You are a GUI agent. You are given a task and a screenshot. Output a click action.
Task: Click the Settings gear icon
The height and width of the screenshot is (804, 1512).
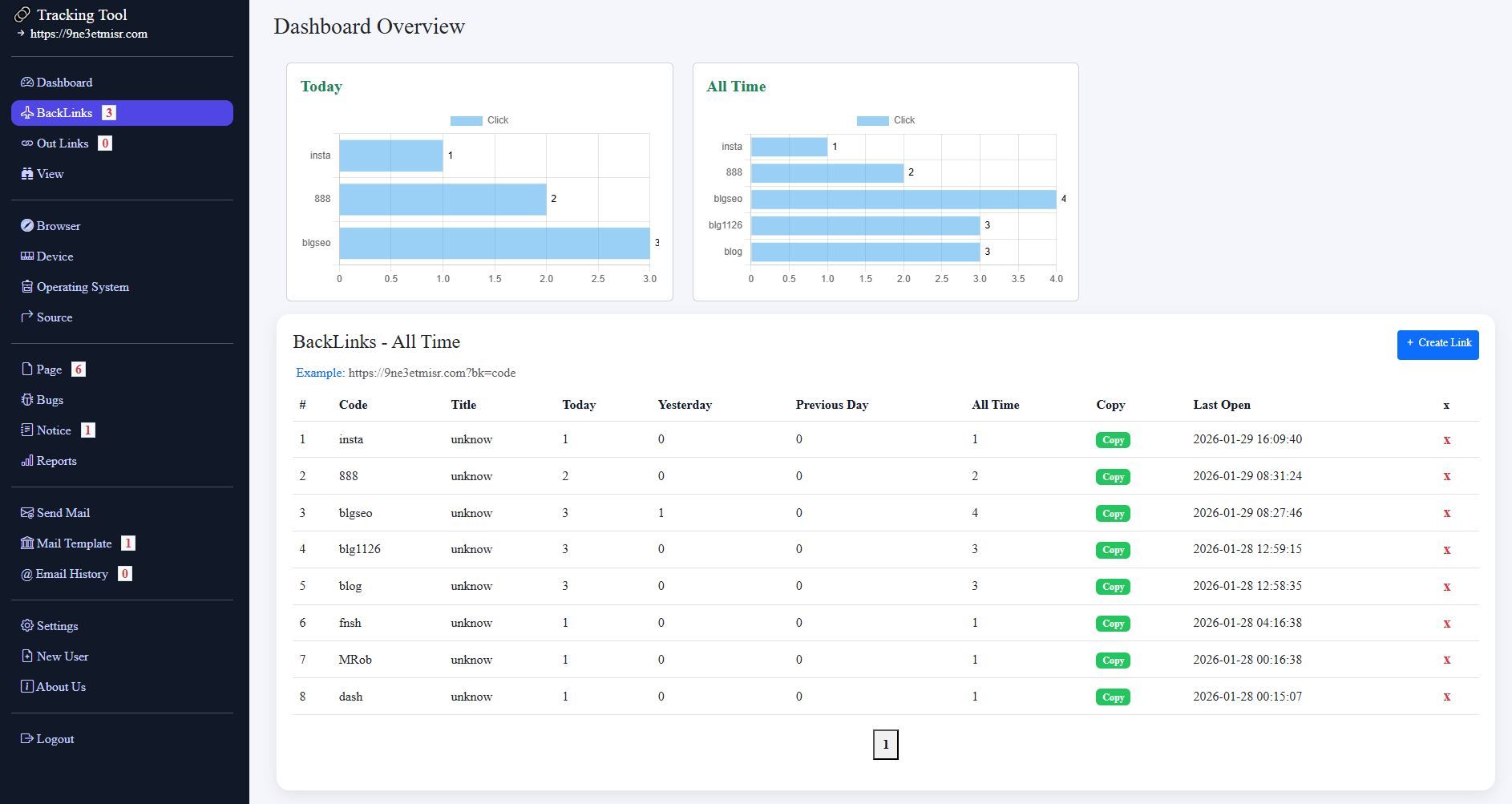[x=26, y=626]
